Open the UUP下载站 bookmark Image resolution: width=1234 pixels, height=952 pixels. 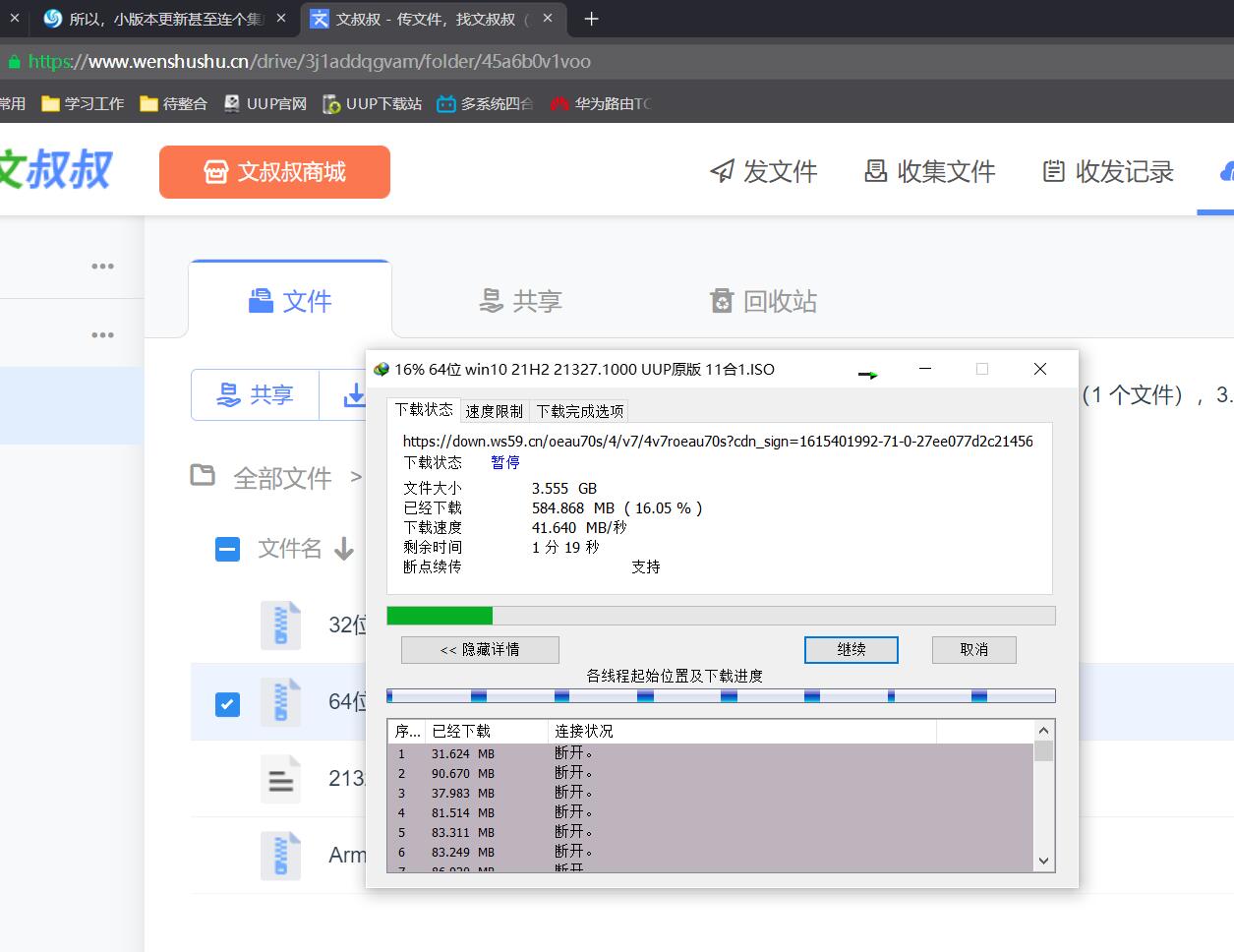coord(372,102)
